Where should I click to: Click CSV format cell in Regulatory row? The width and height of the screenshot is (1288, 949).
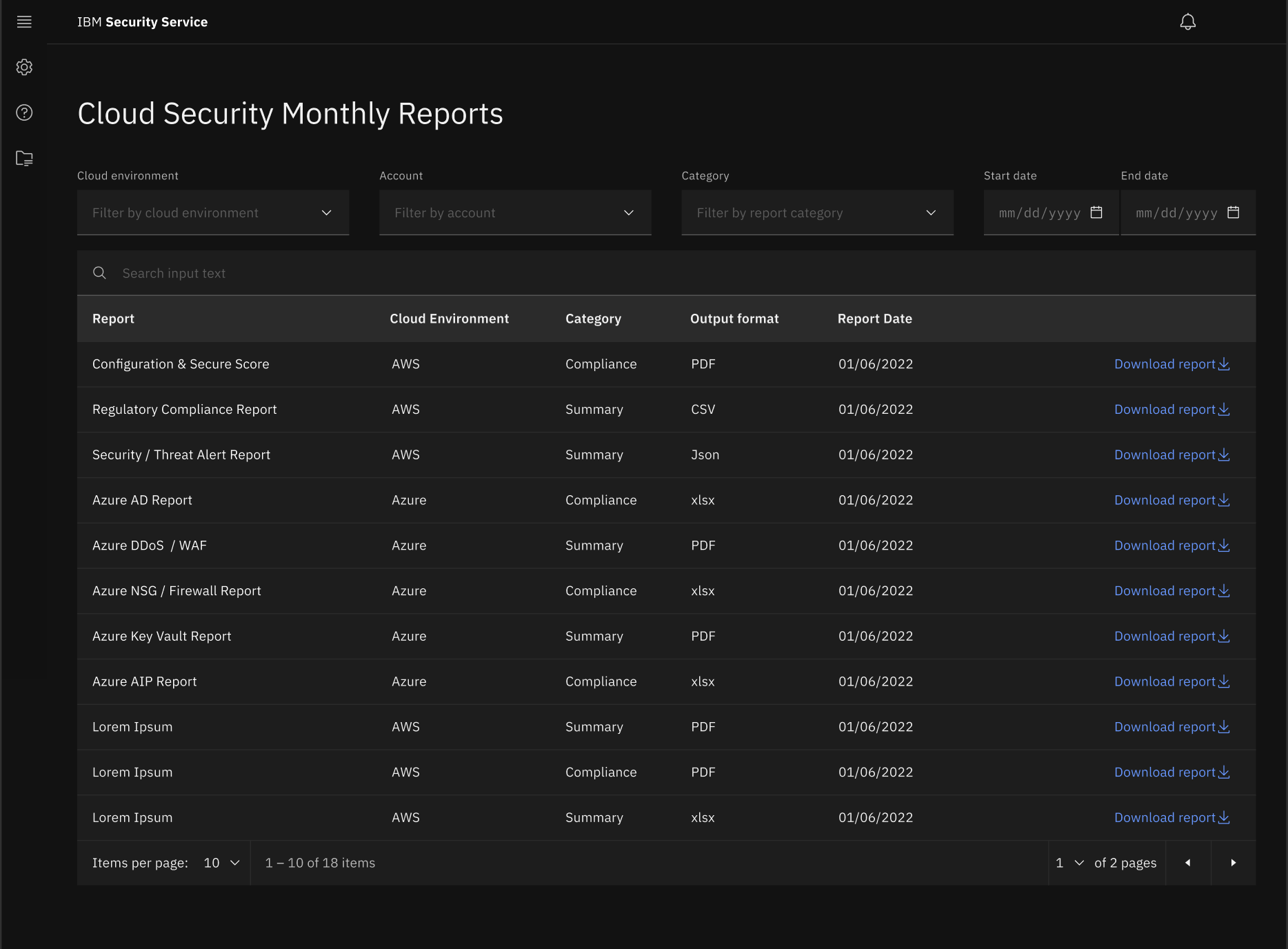click(703, 410)
